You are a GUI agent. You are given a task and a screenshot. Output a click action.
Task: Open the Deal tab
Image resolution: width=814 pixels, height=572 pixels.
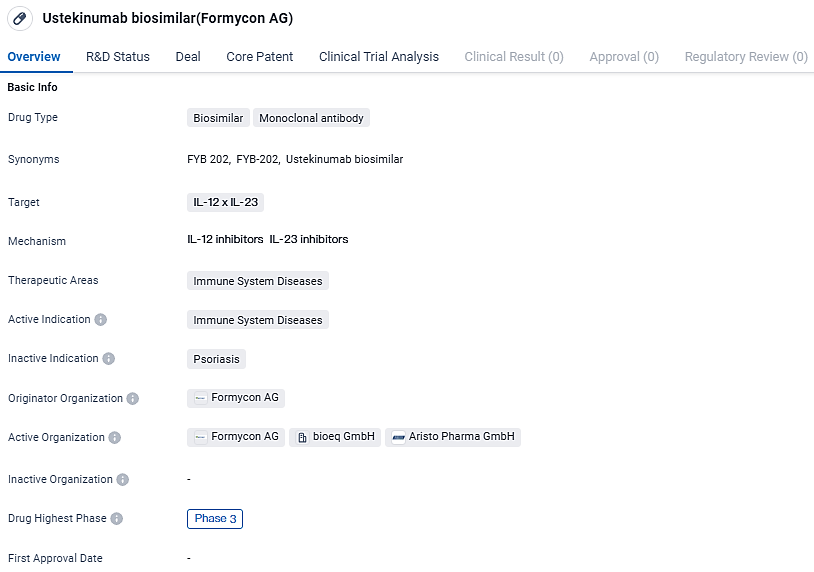coord(188,57)
